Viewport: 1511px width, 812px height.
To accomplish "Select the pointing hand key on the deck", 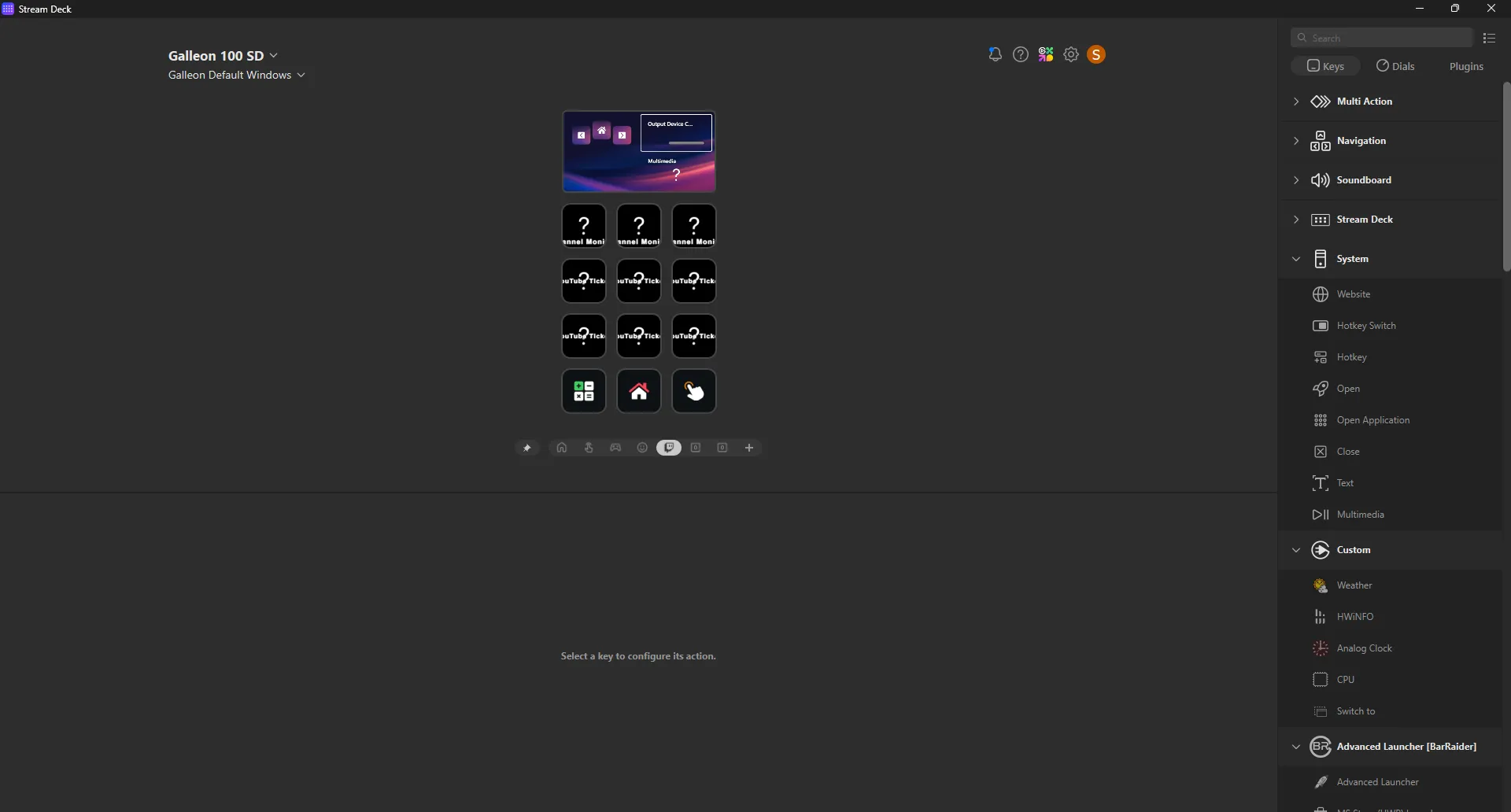I will [x=694, y=391].
